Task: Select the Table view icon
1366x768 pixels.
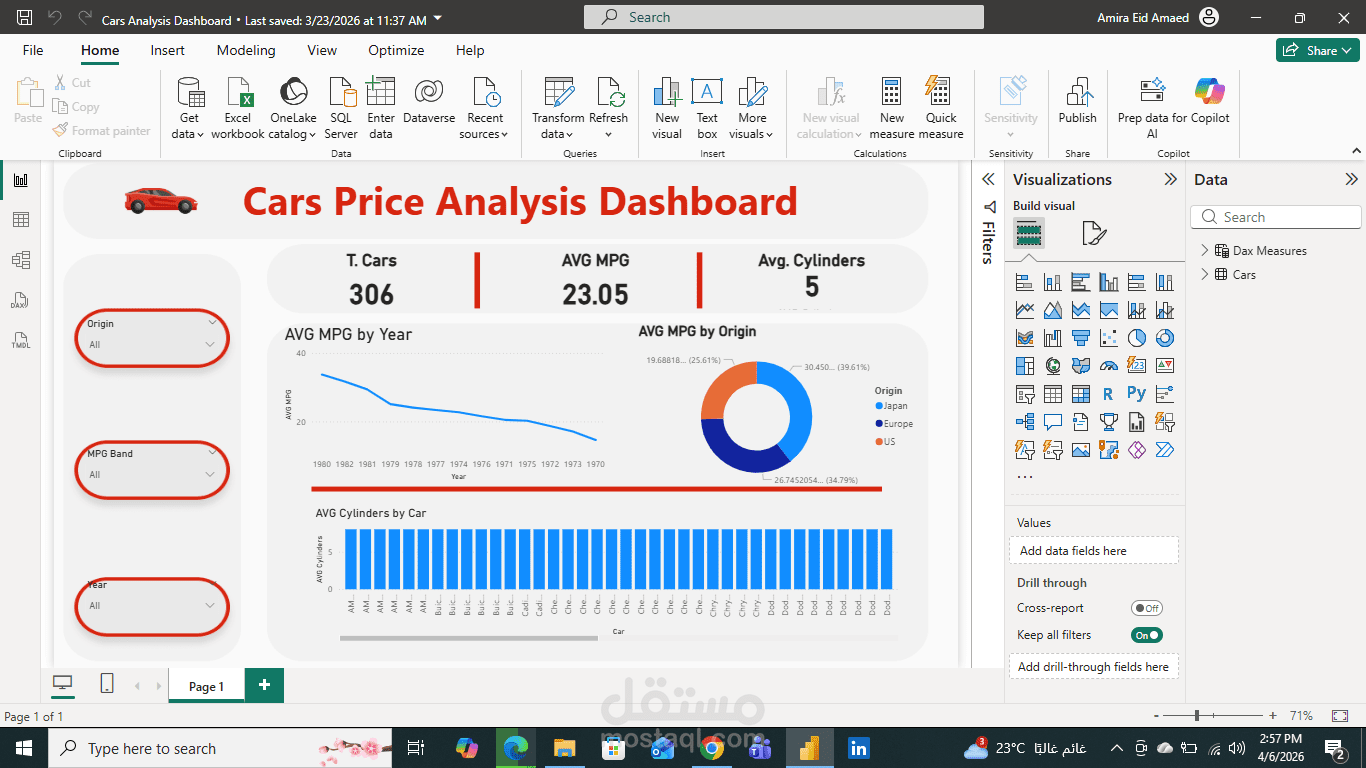Action: [22, 219]
